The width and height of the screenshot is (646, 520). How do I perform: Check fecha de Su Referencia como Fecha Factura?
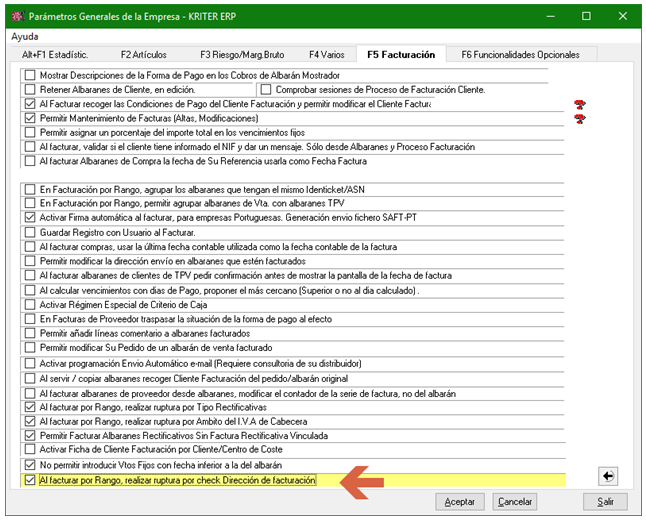tap(30, 161)
